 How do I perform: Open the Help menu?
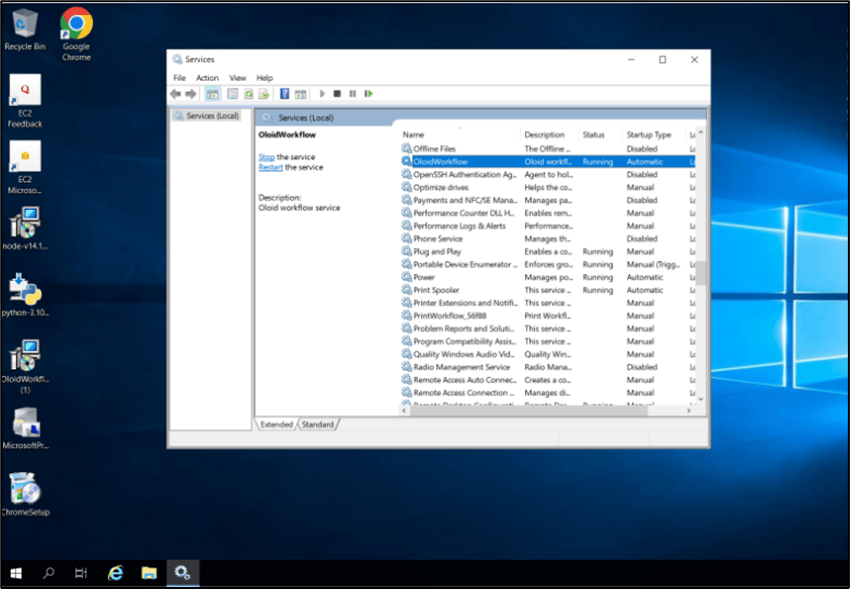(x=265, y=78)
